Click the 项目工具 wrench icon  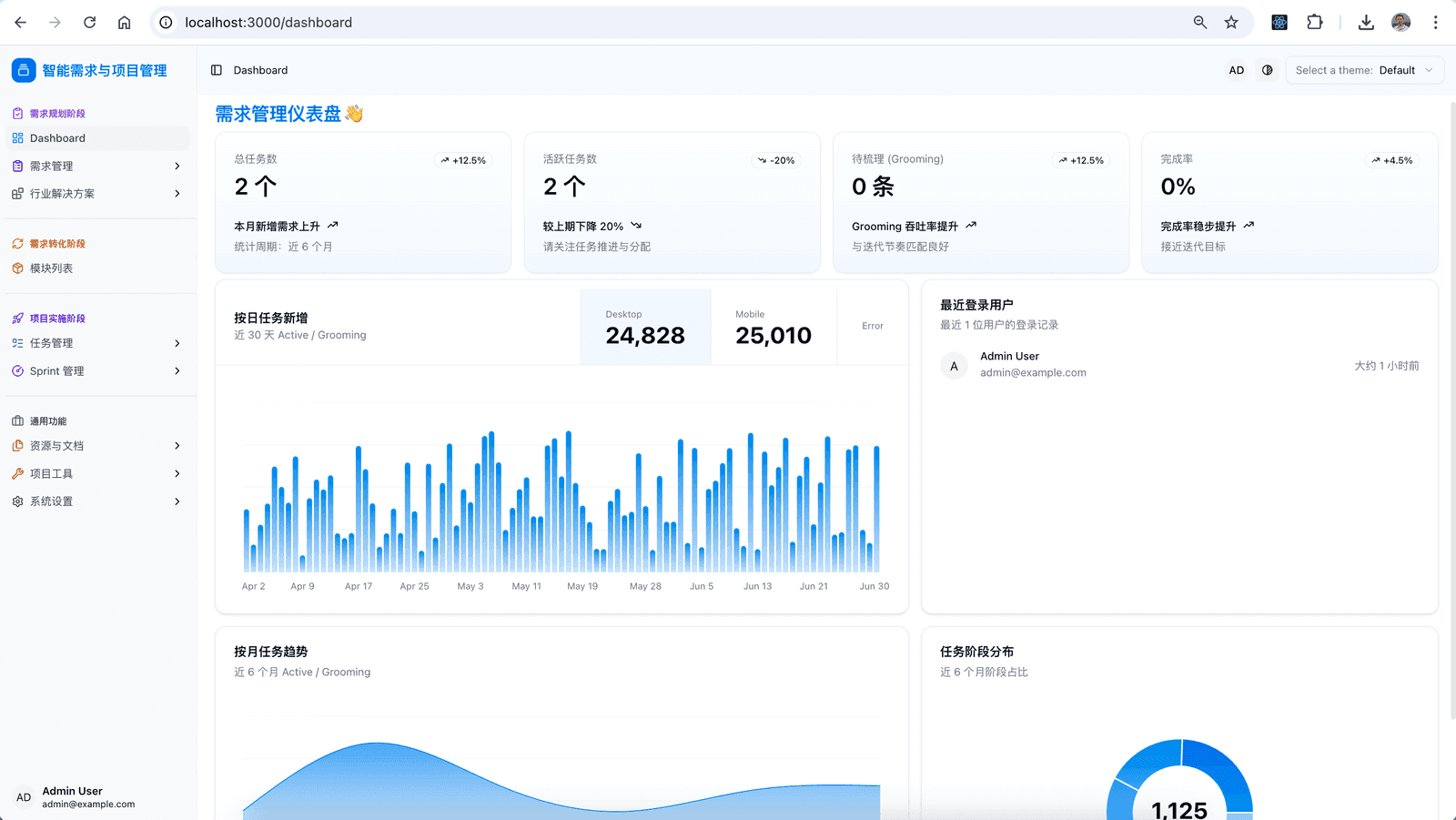coord(17,473)
